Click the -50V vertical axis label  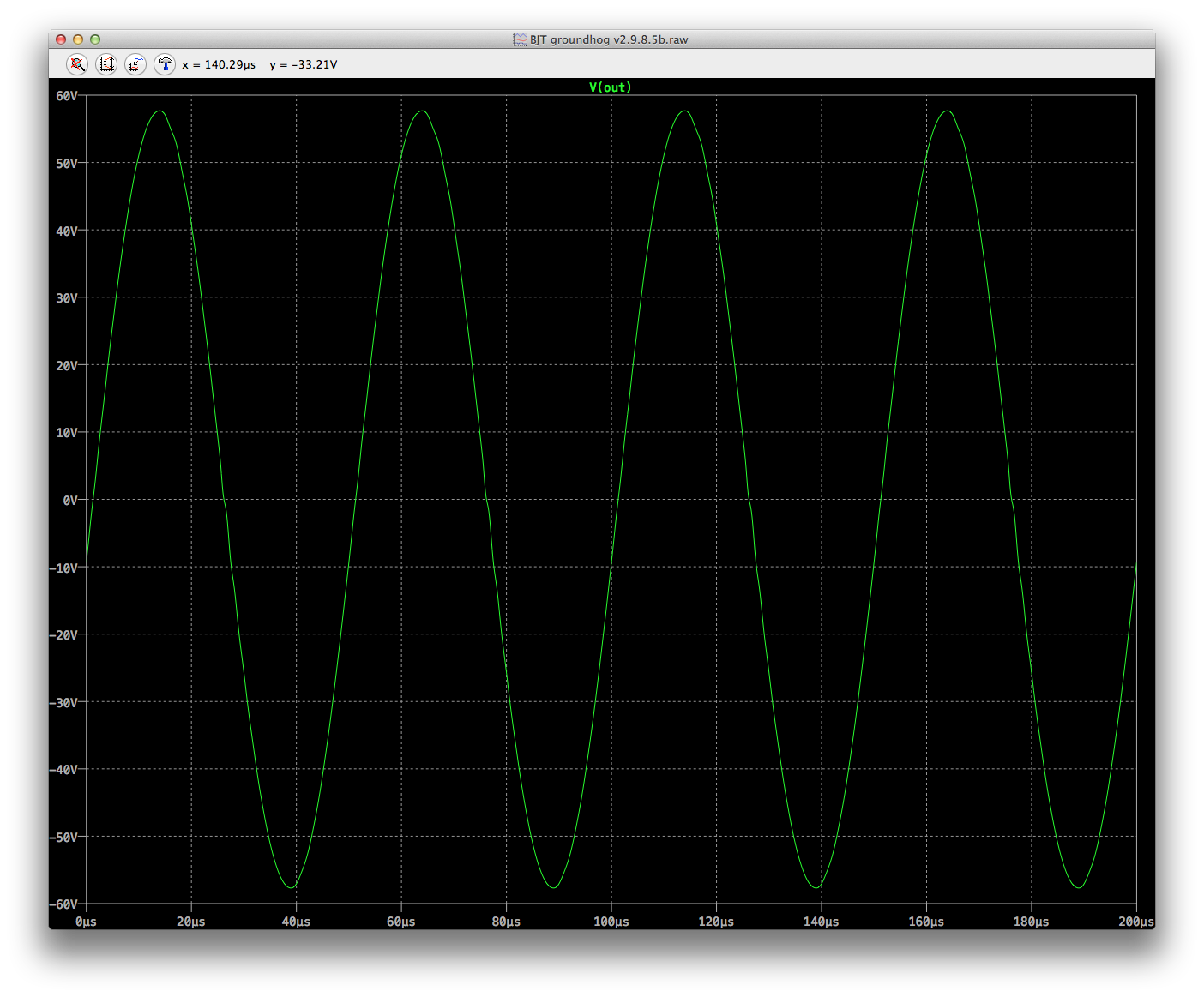pos(64,837)
